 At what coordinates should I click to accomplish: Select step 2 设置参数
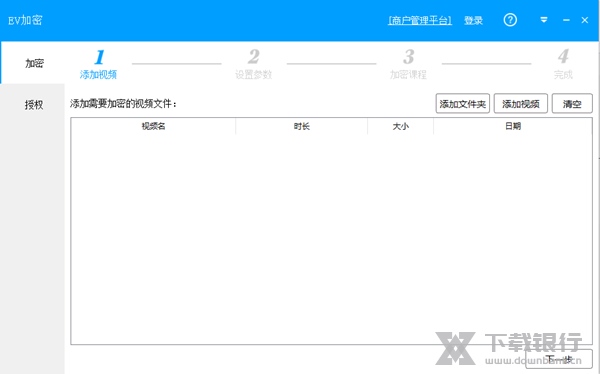pyautogui.click(x=253, y=64)
